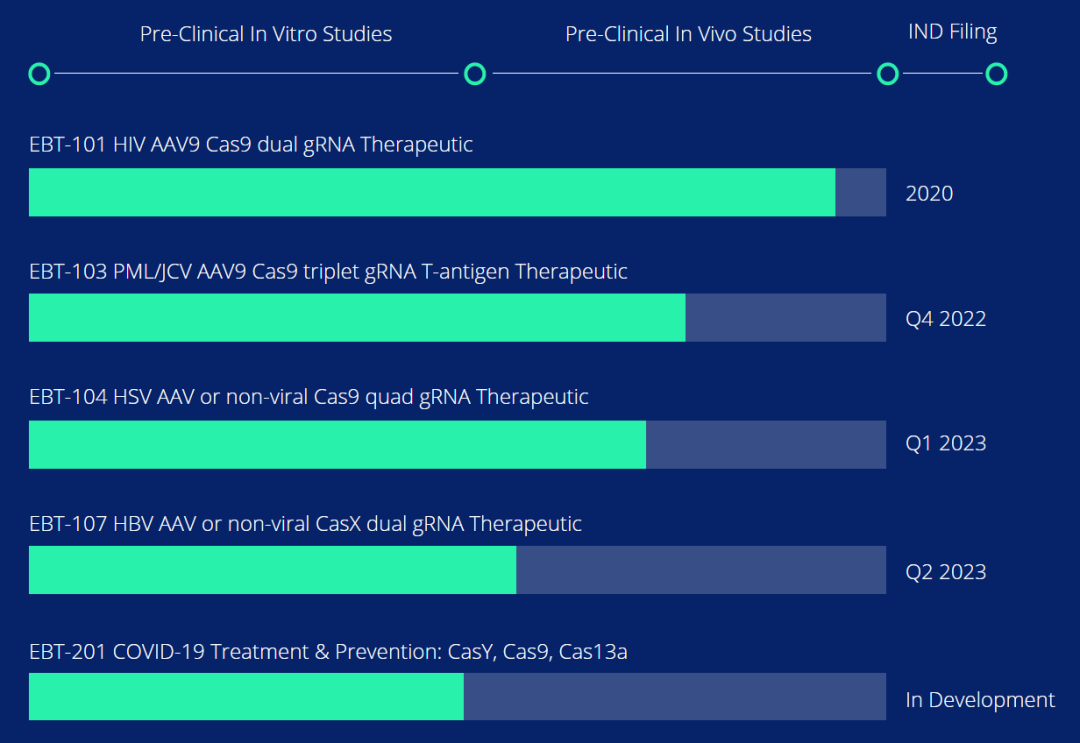Click the final circle marker ending IND Filing
Image resolution: width=1080 pixels, height=743 pixels.
996,74
